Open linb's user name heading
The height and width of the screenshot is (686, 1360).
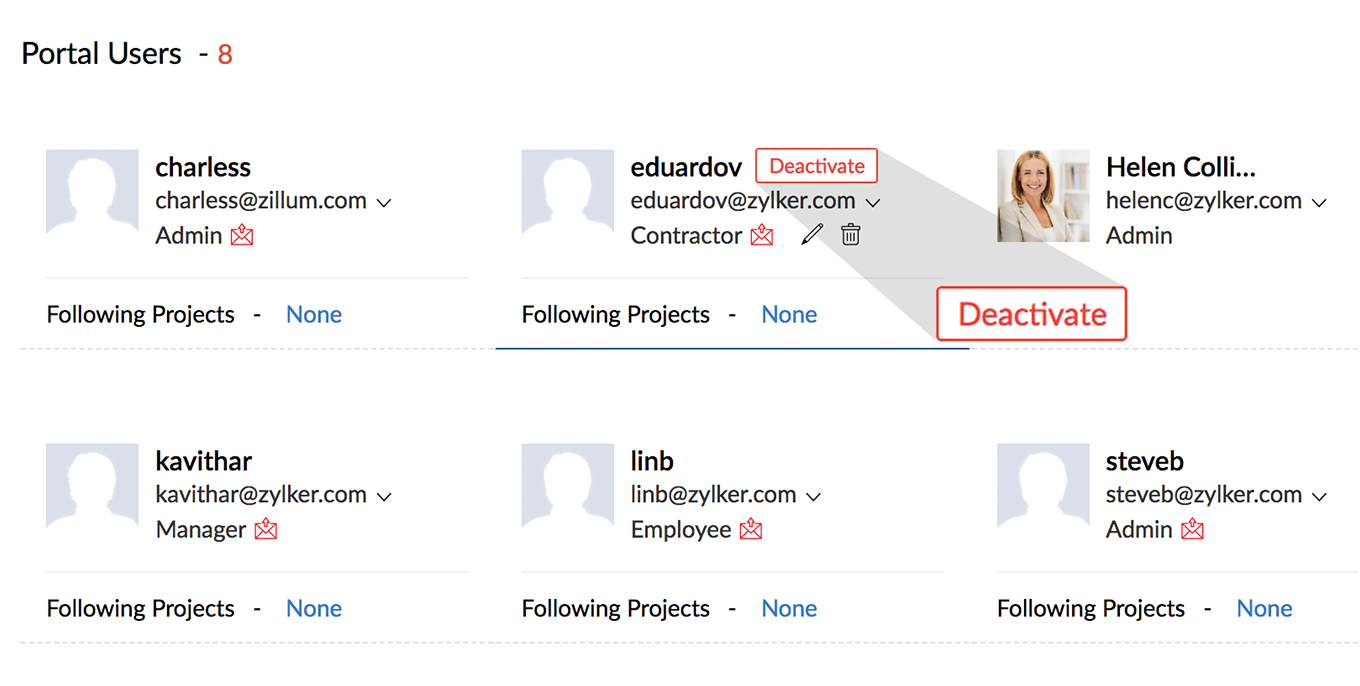click(x=652, y=462)
